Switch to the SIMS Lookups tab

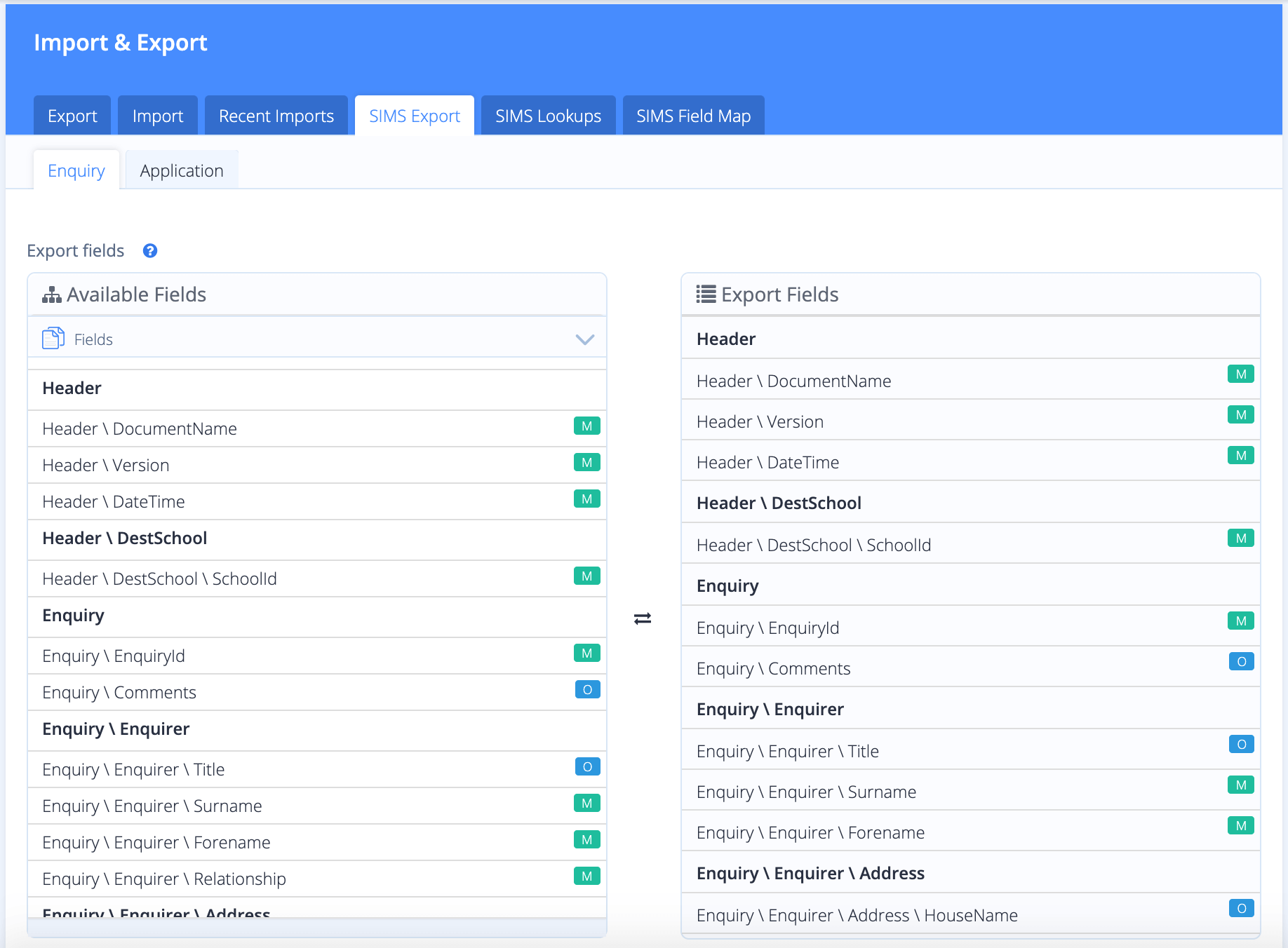pyautogui.click(x=548, y=116)
